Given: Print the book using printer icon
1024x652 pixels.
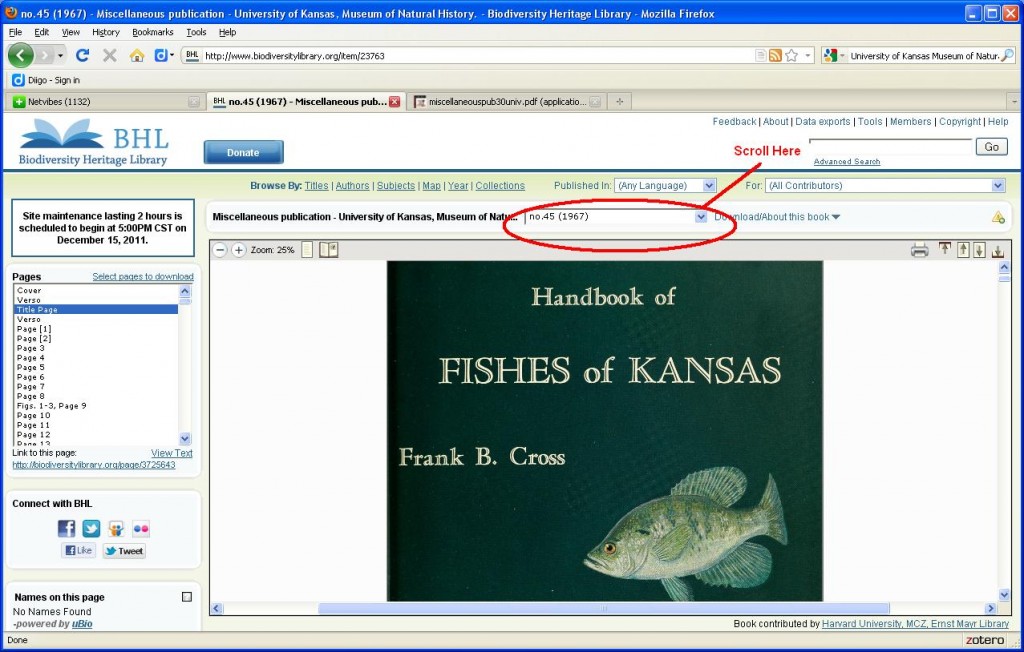Looking at the screenshot, I should [x=920, y=250].
